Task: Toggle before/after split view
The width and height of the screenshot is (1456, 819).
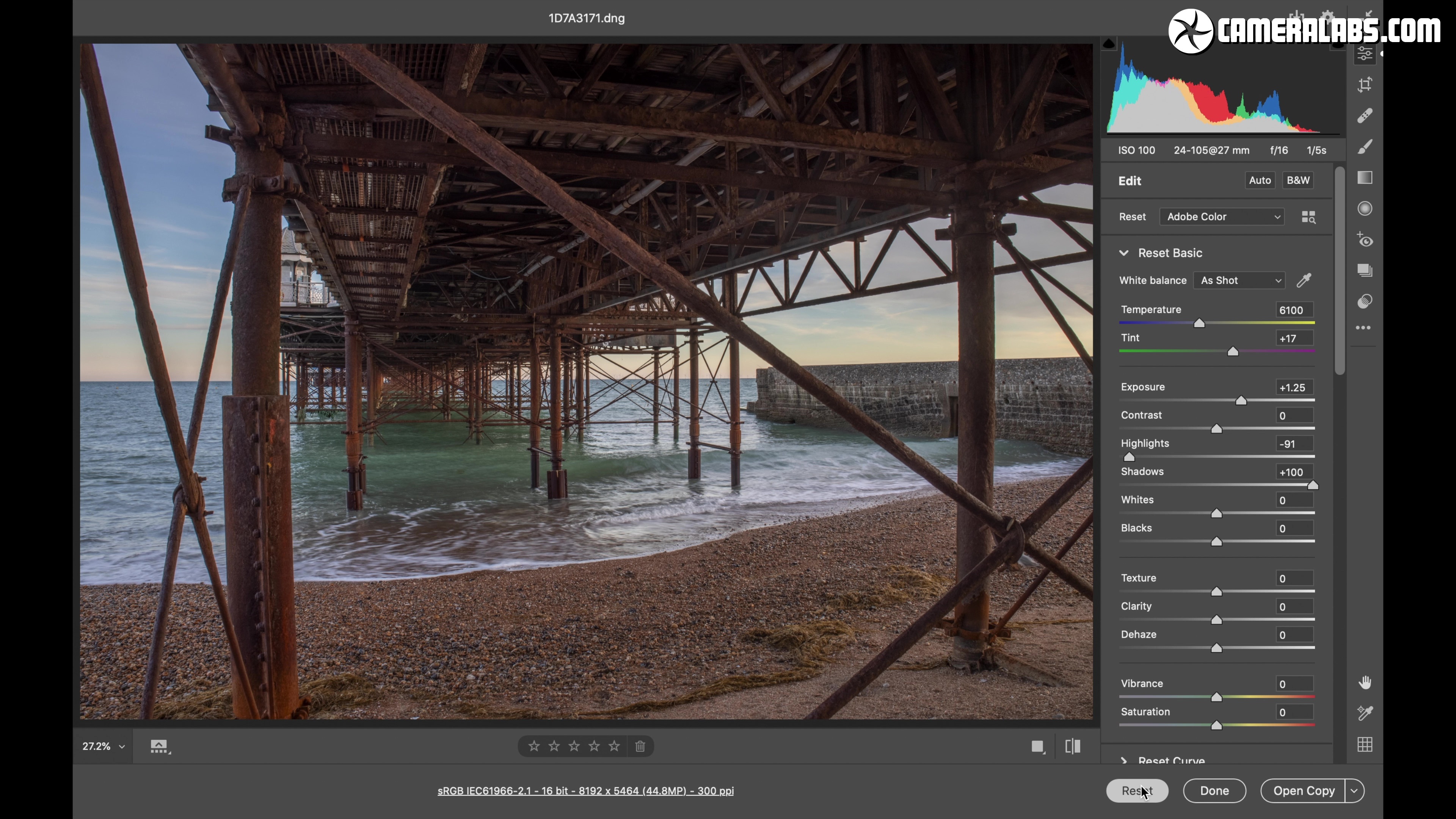Action: point(1073,747)
